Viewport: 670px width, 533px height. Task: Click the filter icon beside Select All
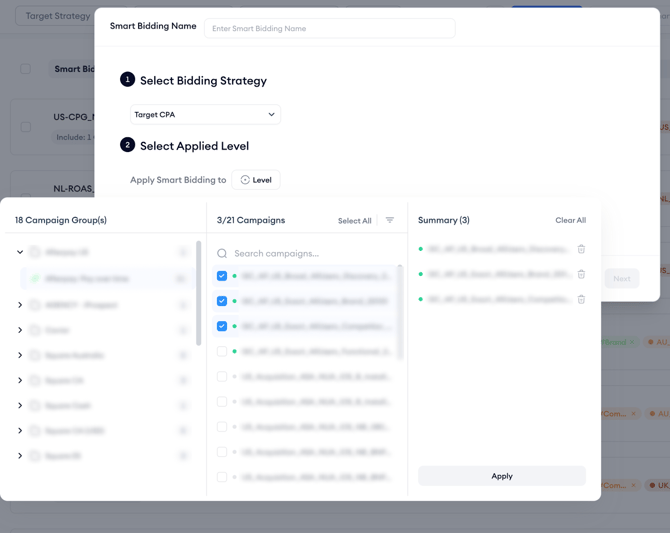[x=390, y=220]
